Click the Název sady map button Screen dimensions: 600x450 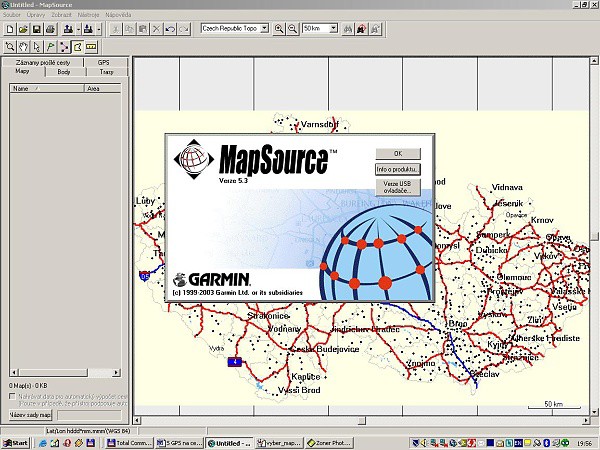pyautogui.click(x=30, y=415)
